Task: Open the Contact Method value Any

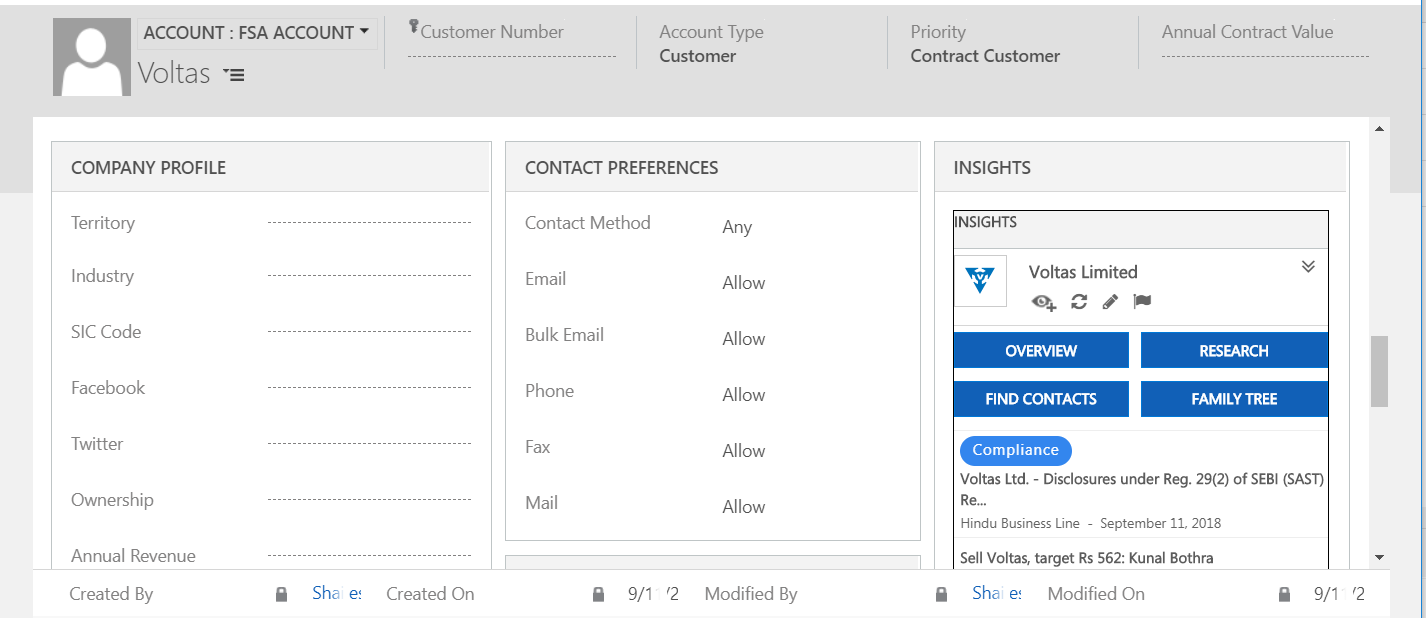Action: pyautogui.click(x=737, y=227)
